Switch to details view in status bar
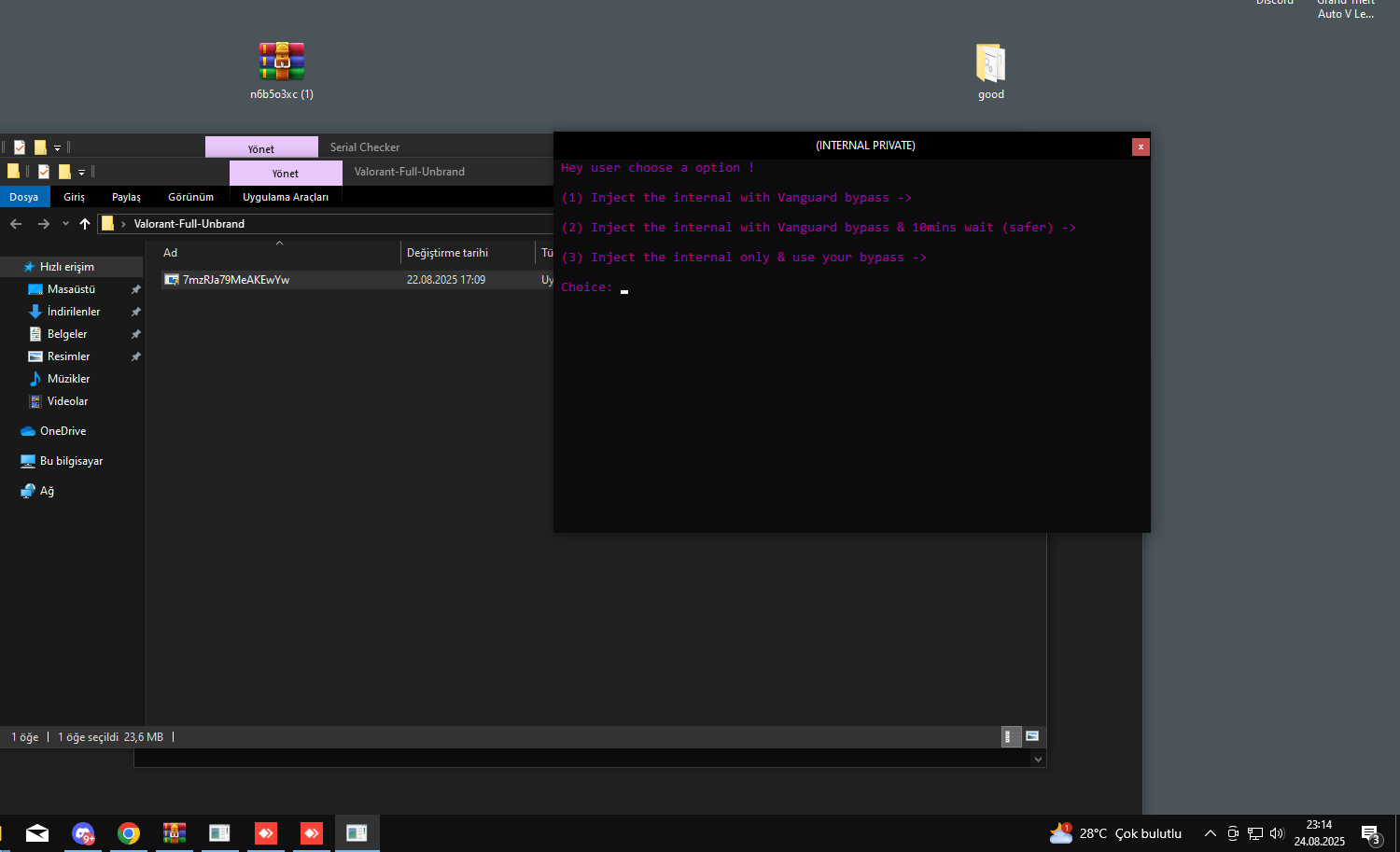The height and width of the screenshot is (852, 1400). point(1008,736)
